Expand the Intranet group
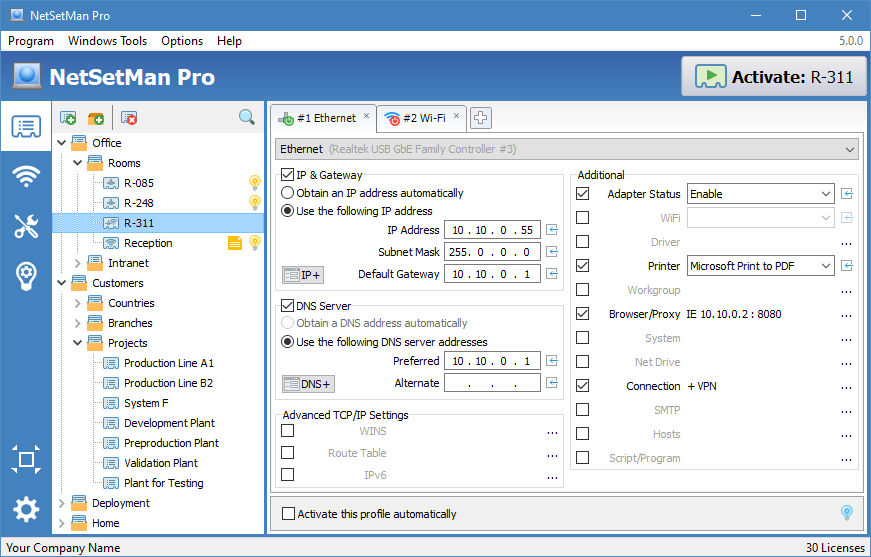 (x=78, y=263)
